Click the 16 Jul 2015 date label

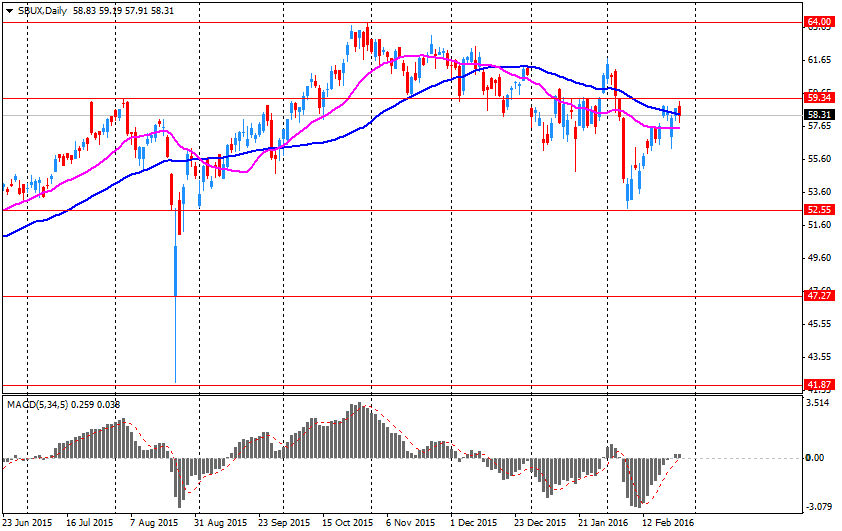pyautogui.click(x=90, y=522)
